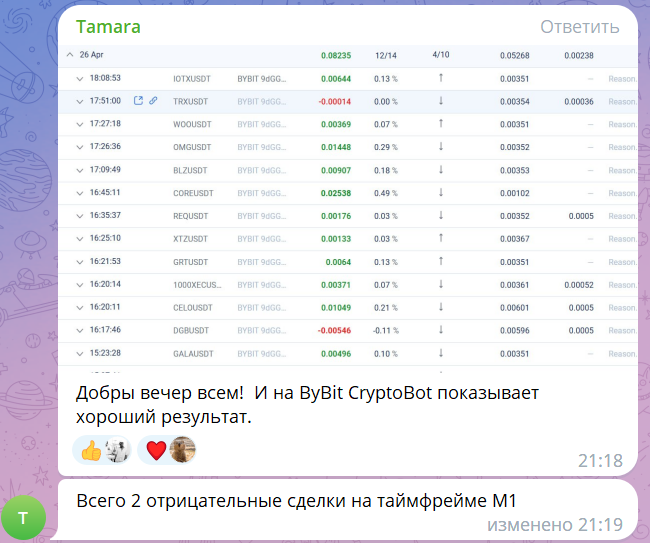Screen dimensions: 650x543
Task: Expand the 15:23:28 GALAUSDT row
Action: pyautogui.click(x=80, y=354)
